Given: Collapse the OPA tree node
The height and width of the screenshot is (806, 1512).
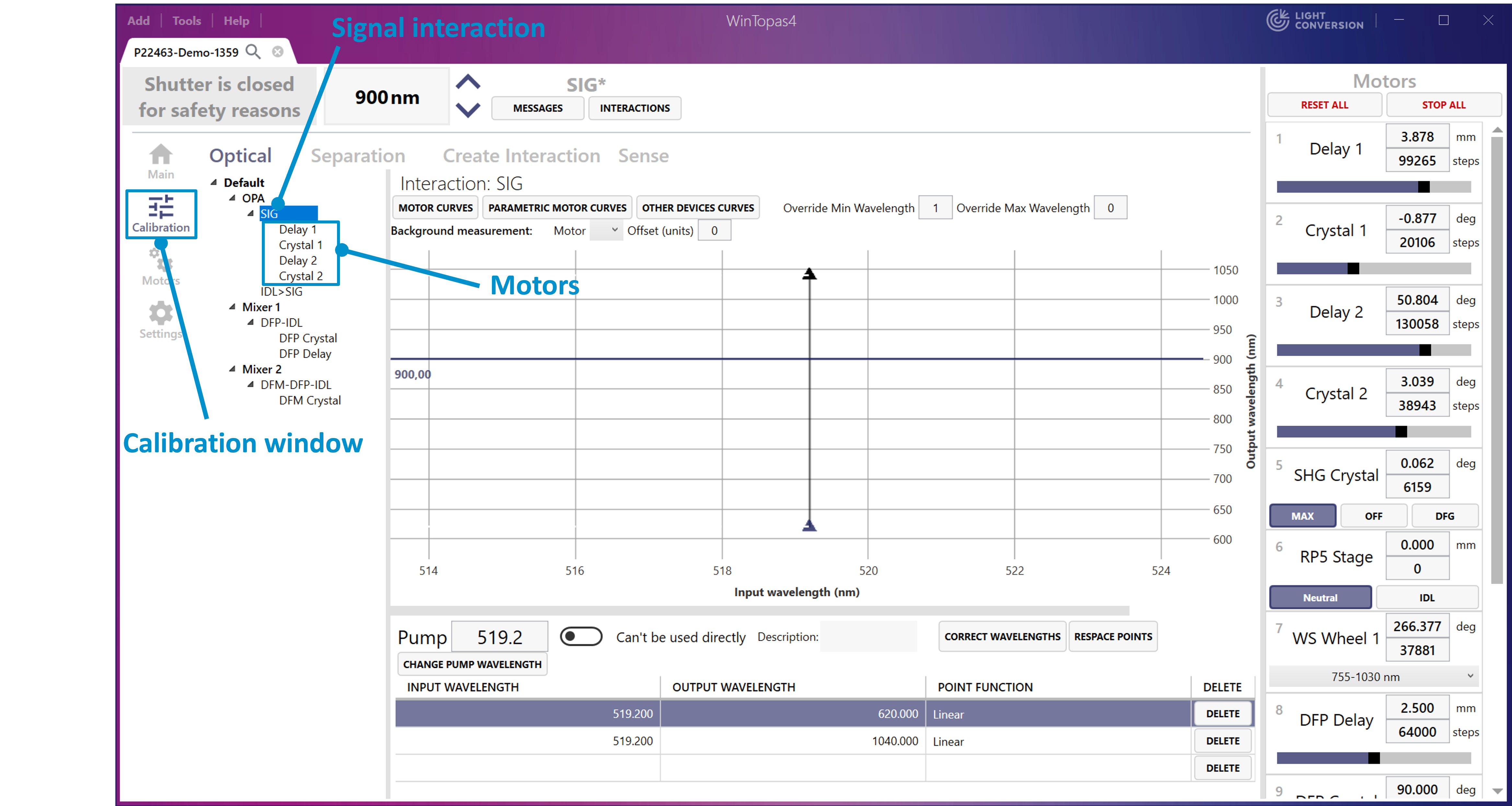Looking at the screenshot, I should pyautogui.click(x=232, y=198).
